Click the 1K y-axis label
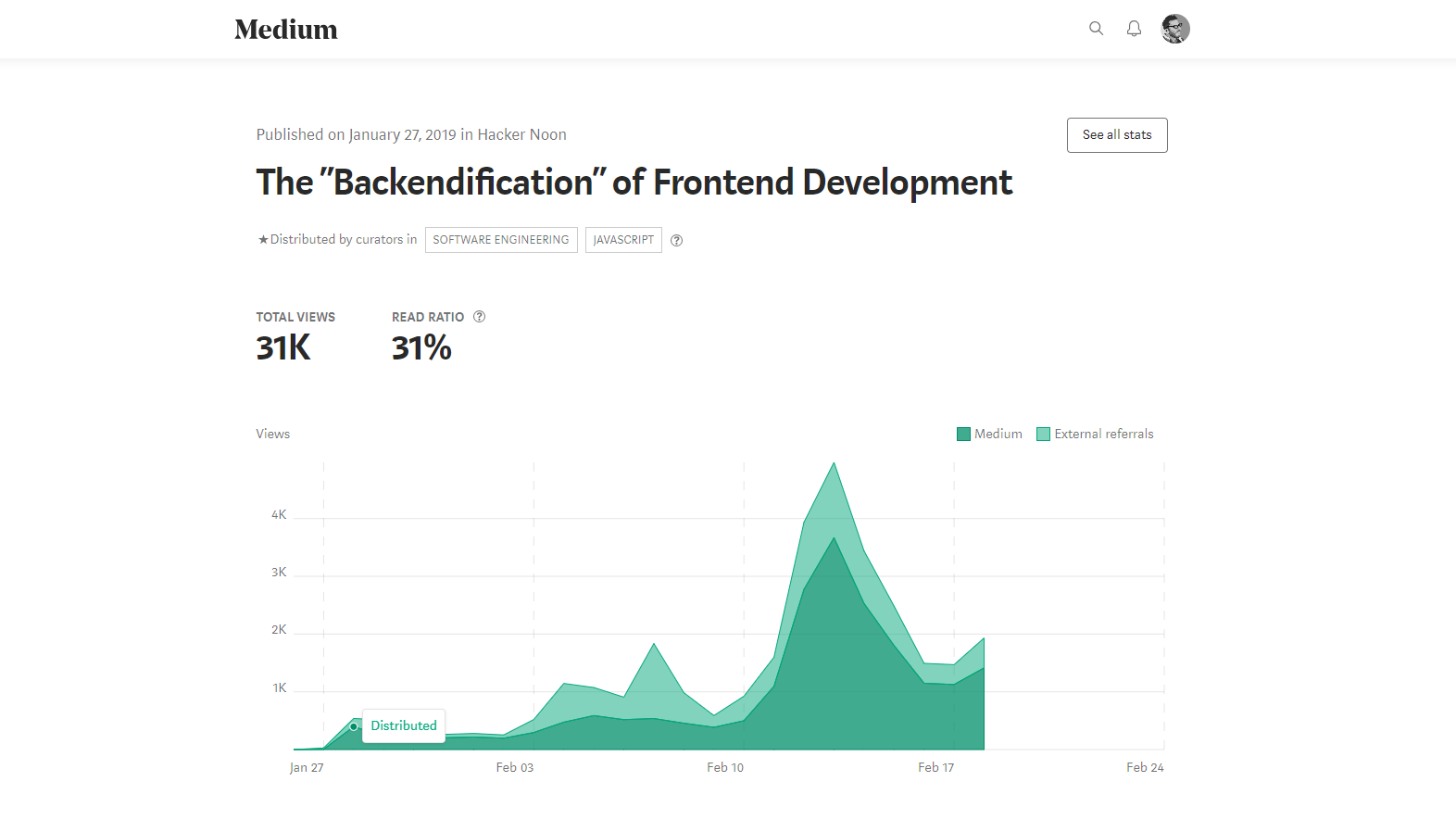1456x832 pixels. 280,688
